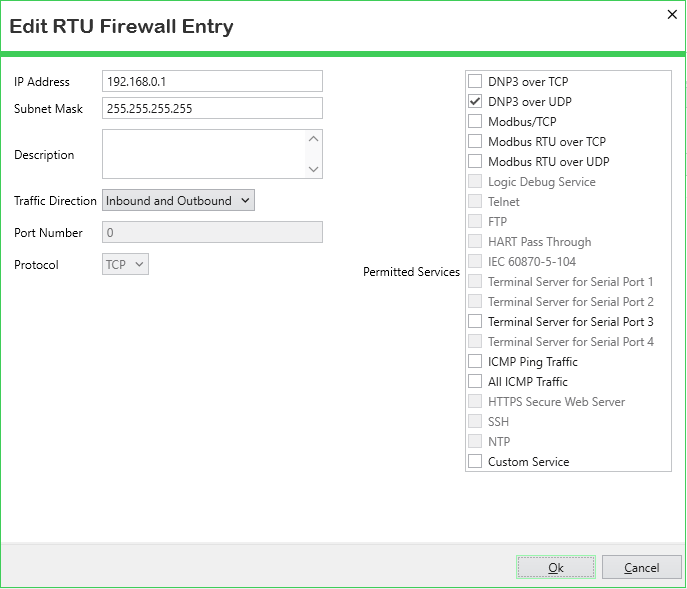Uncheck DNP3 over UDP service
Image resolution: width=687 pixels, height=589 pixels.
[475, 102]
